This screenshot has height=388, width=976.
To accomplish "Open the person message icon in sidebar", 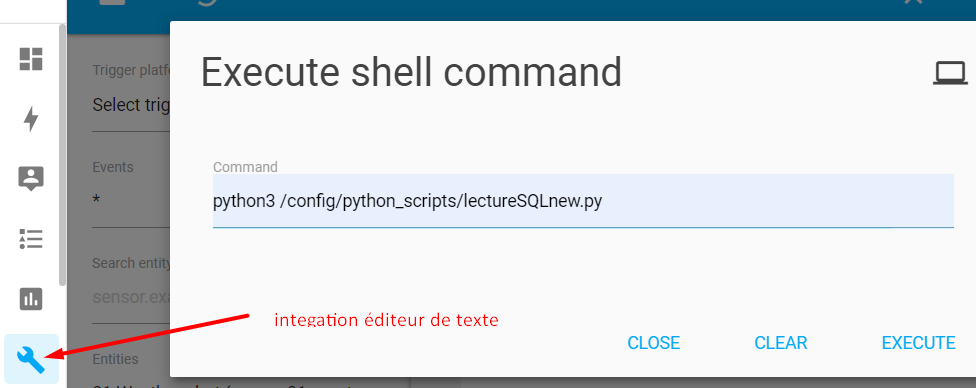I will [30, 179].
